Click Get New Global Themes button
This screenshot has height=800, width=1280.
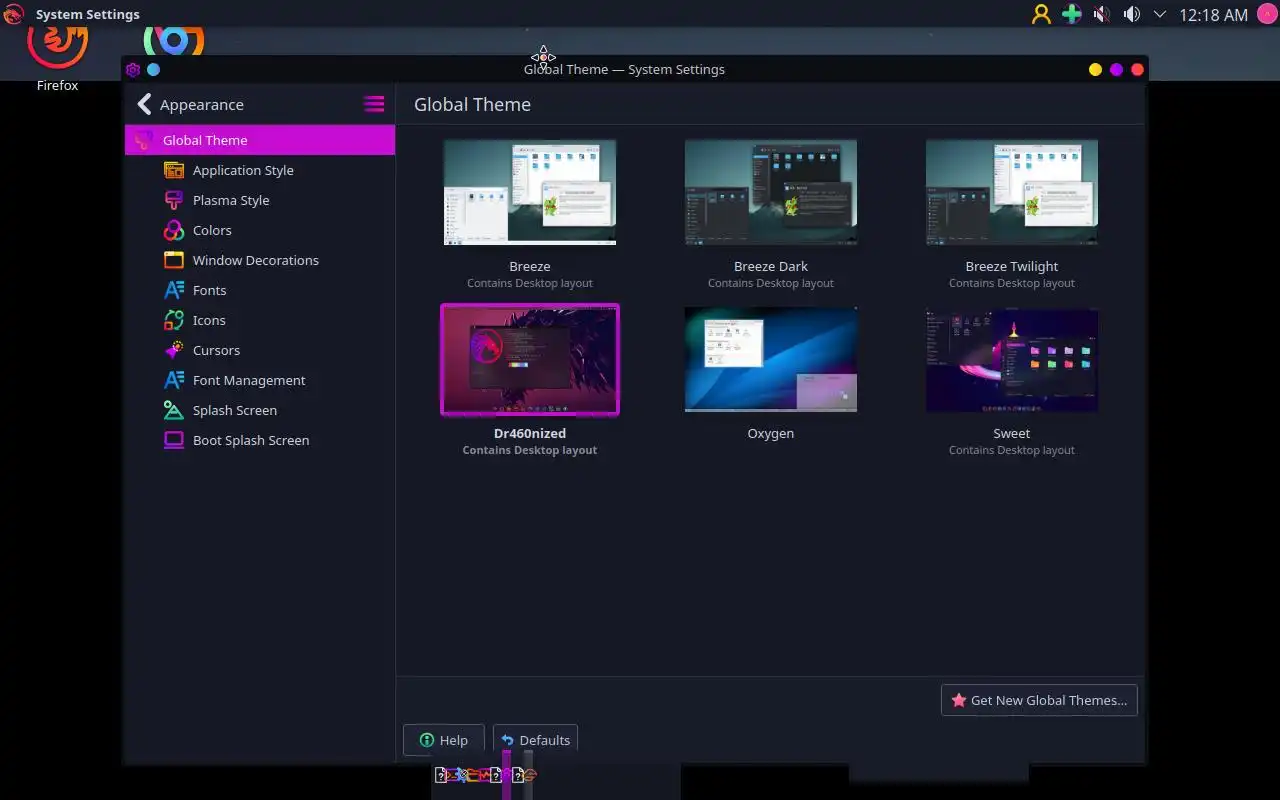click(x=1039, y=700)
